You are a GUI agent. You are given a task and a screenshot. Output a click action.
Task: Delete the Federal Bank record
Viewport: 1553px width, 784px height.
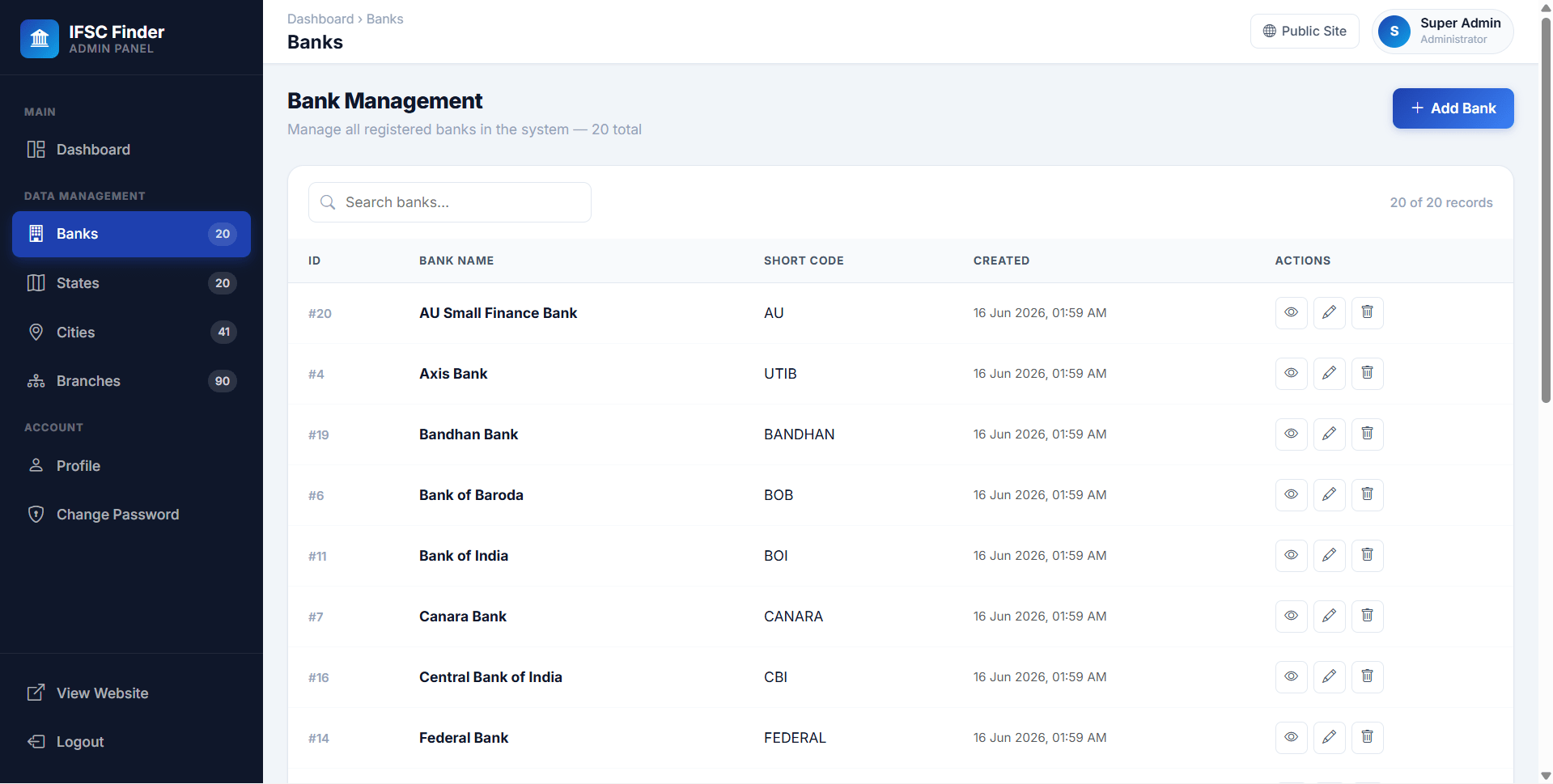tap(1367, 737)
